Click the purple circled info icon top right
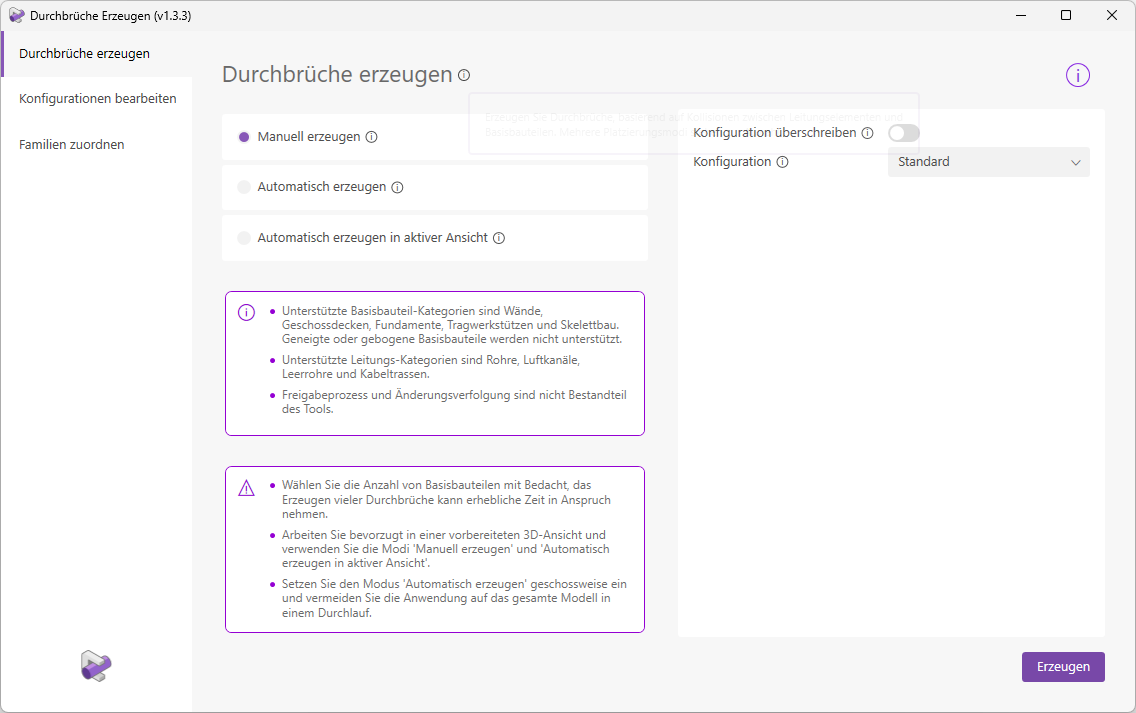Viewport: 1136px width, 713px height. coord(1077,75)
